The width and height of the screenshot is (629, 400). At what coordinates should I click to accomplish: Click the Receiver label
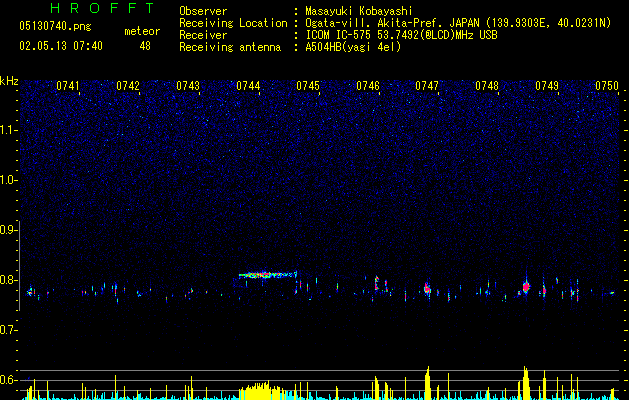[x=203, y=35]
